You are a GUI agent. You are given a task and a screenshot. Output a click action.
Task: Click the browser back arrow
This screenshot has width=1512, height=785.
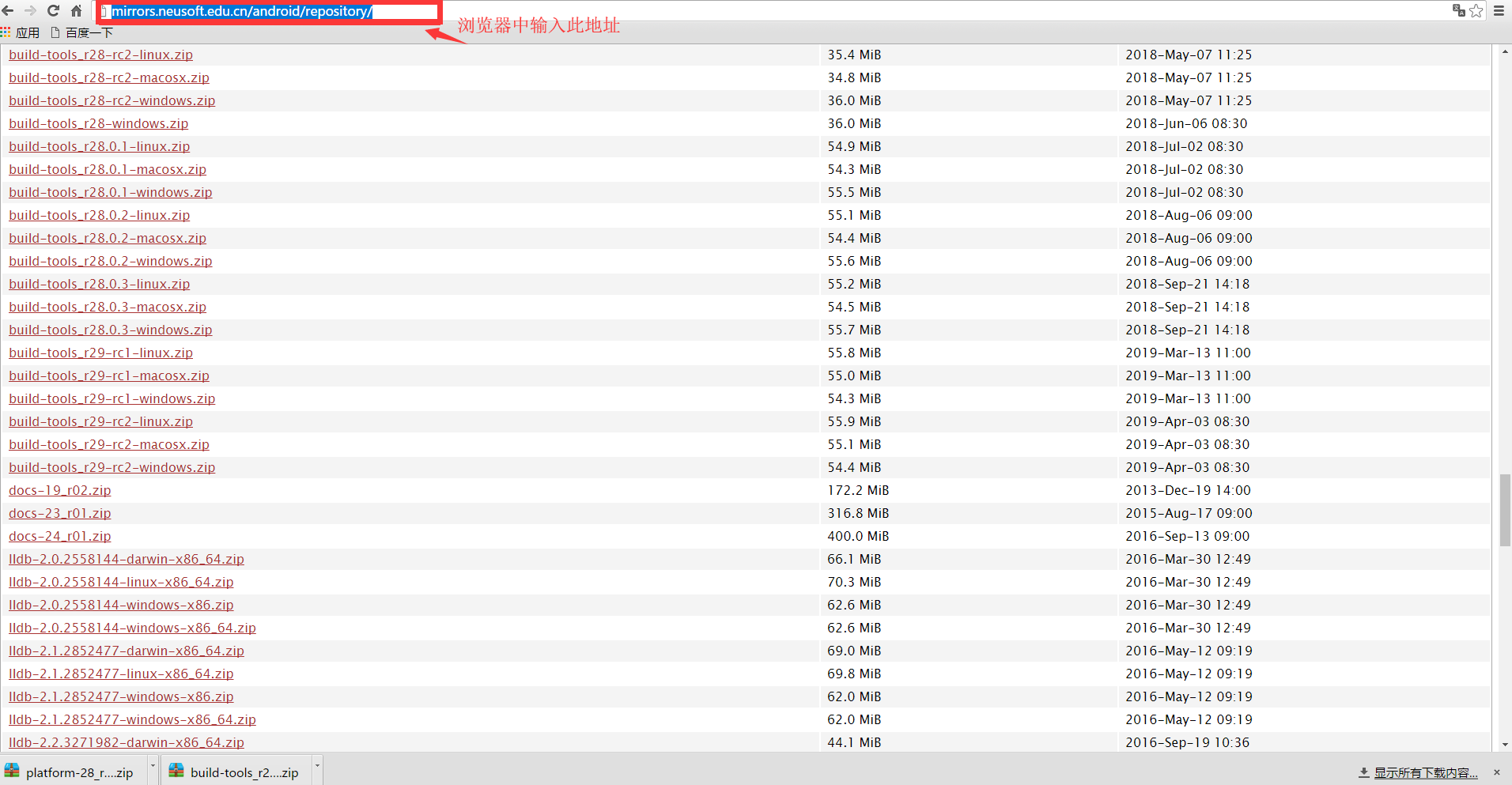coord(8,11)
